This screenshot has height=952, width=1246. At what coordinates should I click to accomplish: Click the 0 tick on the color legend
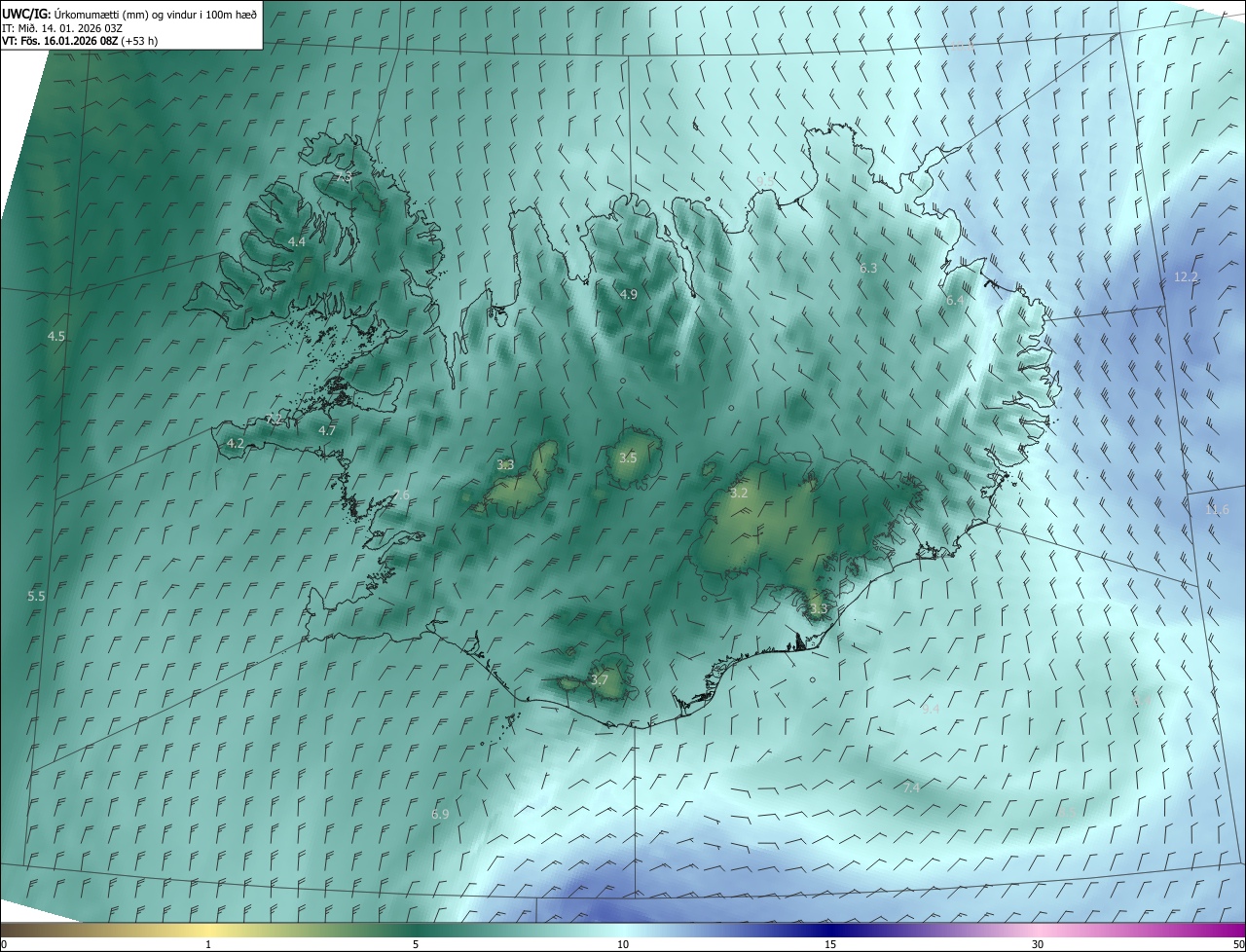(x=4, y=944)
